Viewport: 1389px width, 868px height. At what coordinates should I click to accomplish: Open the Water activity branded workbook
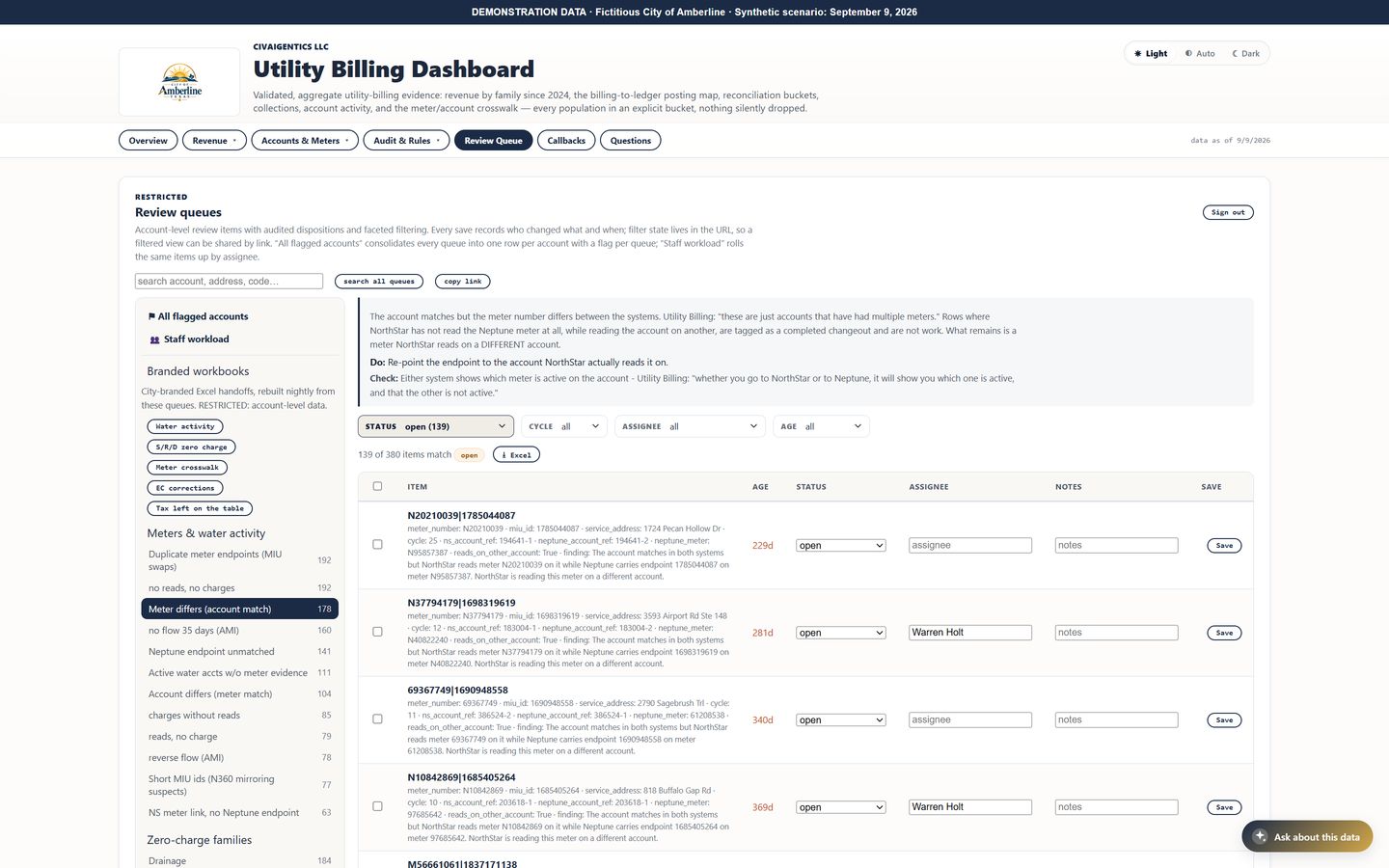tap(185, 426)
